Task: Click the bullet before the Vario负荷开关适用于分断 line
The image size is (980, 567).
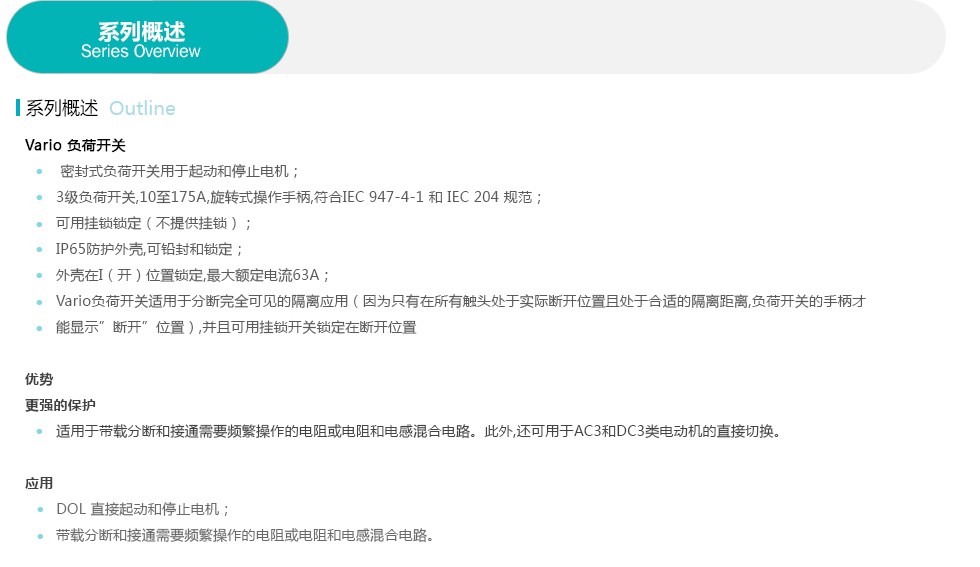Action: click(x=39, y=302)
